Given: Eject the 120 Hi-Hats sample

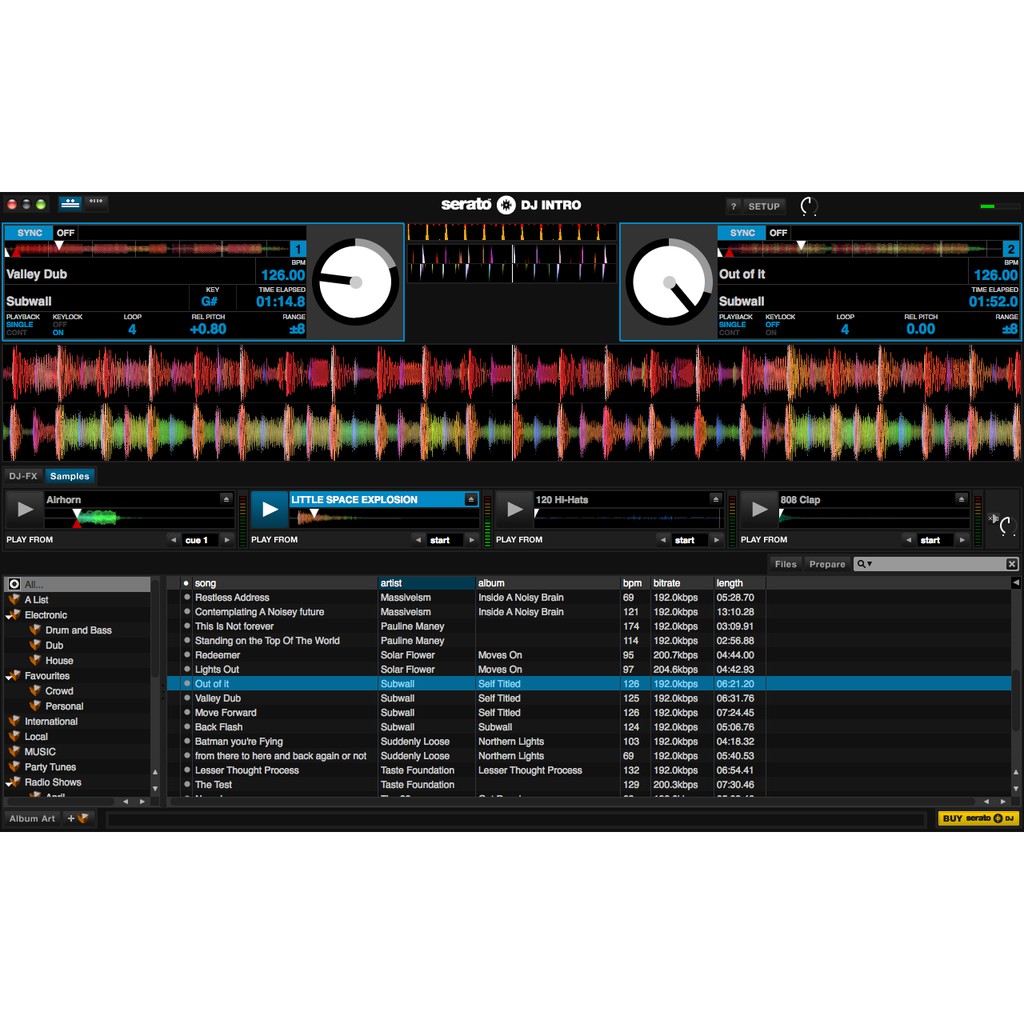Looking at the screenshot, I should tap(716, 500).
